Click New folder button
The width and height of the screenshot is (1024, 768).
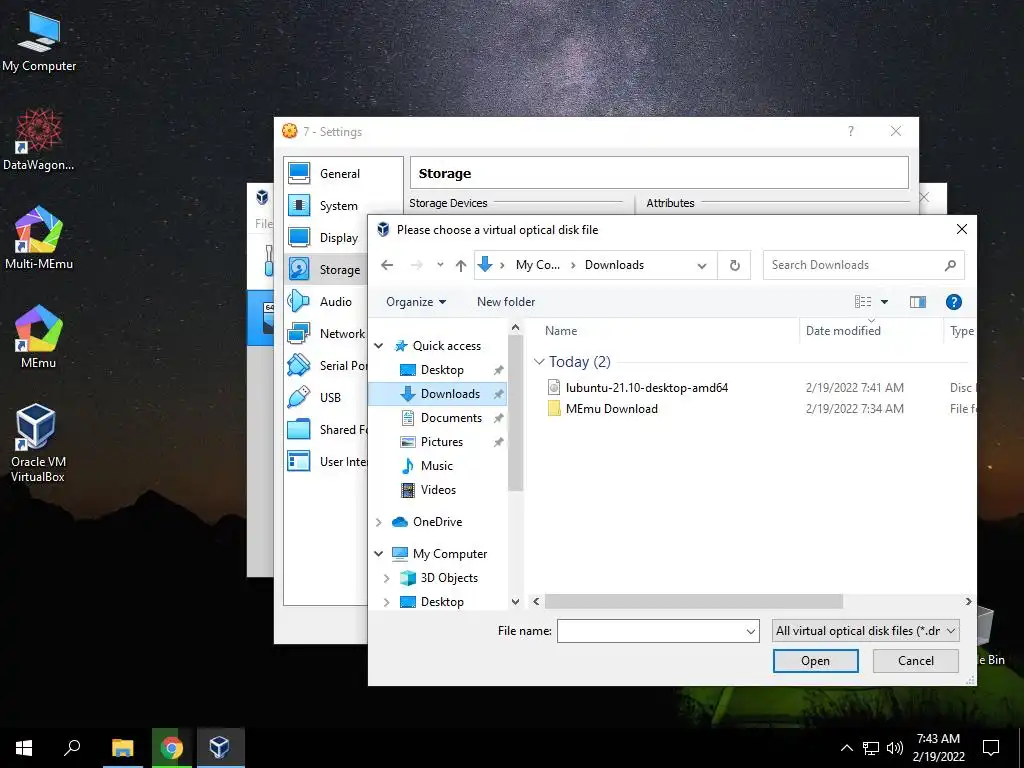click(x=506, y=302)
